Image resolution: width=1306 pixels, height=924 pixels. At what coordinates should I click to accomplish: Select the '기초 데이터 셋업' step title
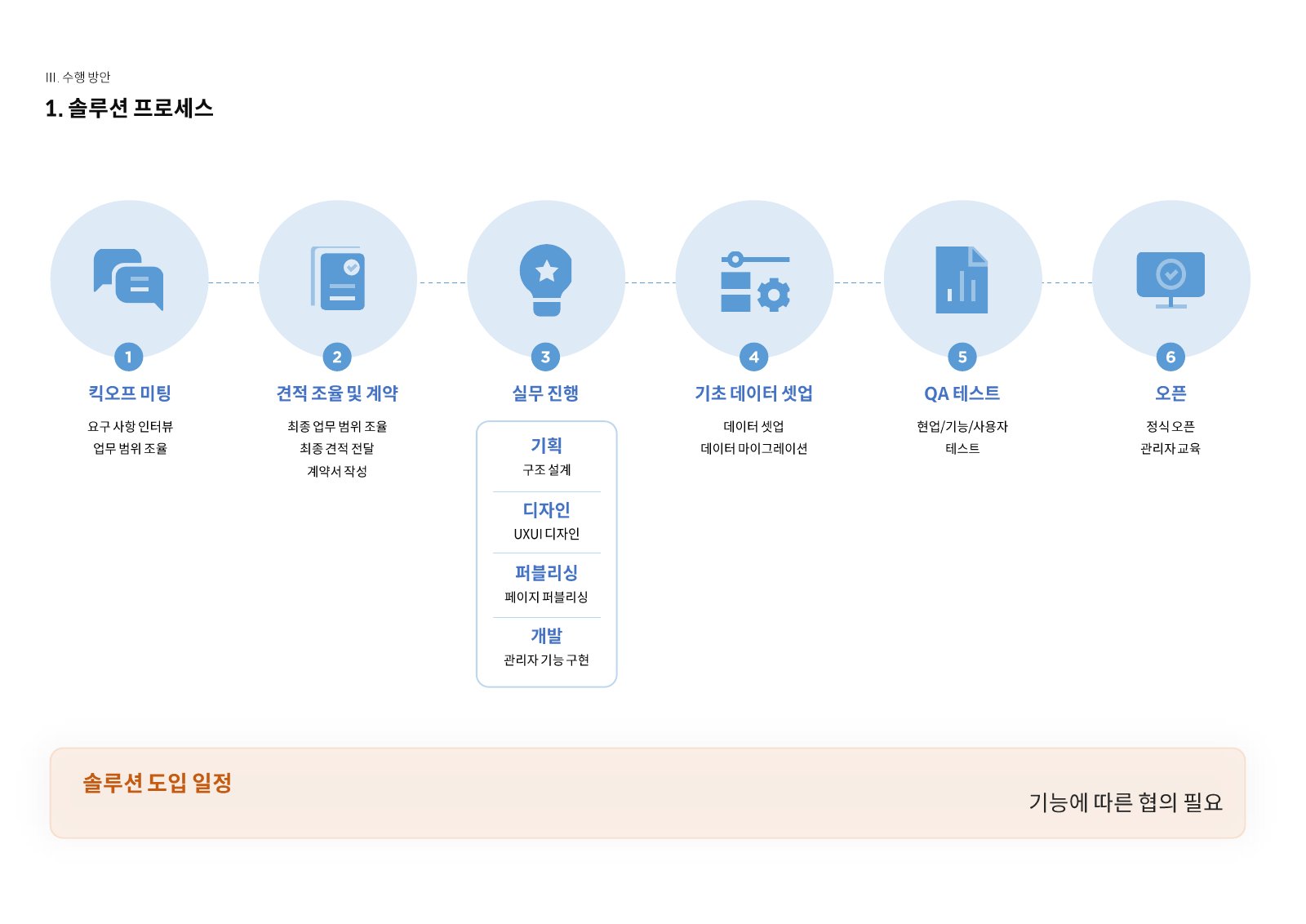(753, 393)
